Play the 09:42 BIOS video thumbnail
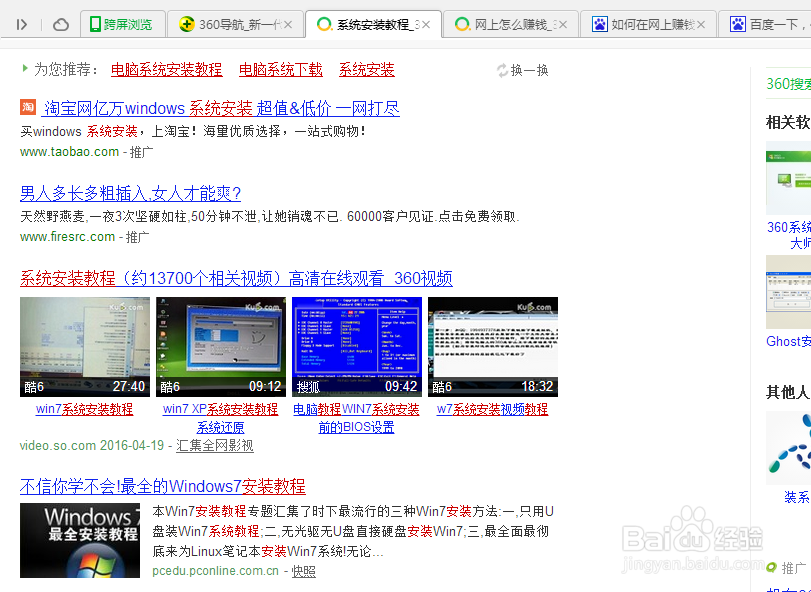Viewport: 811px width, 592px height. click(x=357, y=347)
